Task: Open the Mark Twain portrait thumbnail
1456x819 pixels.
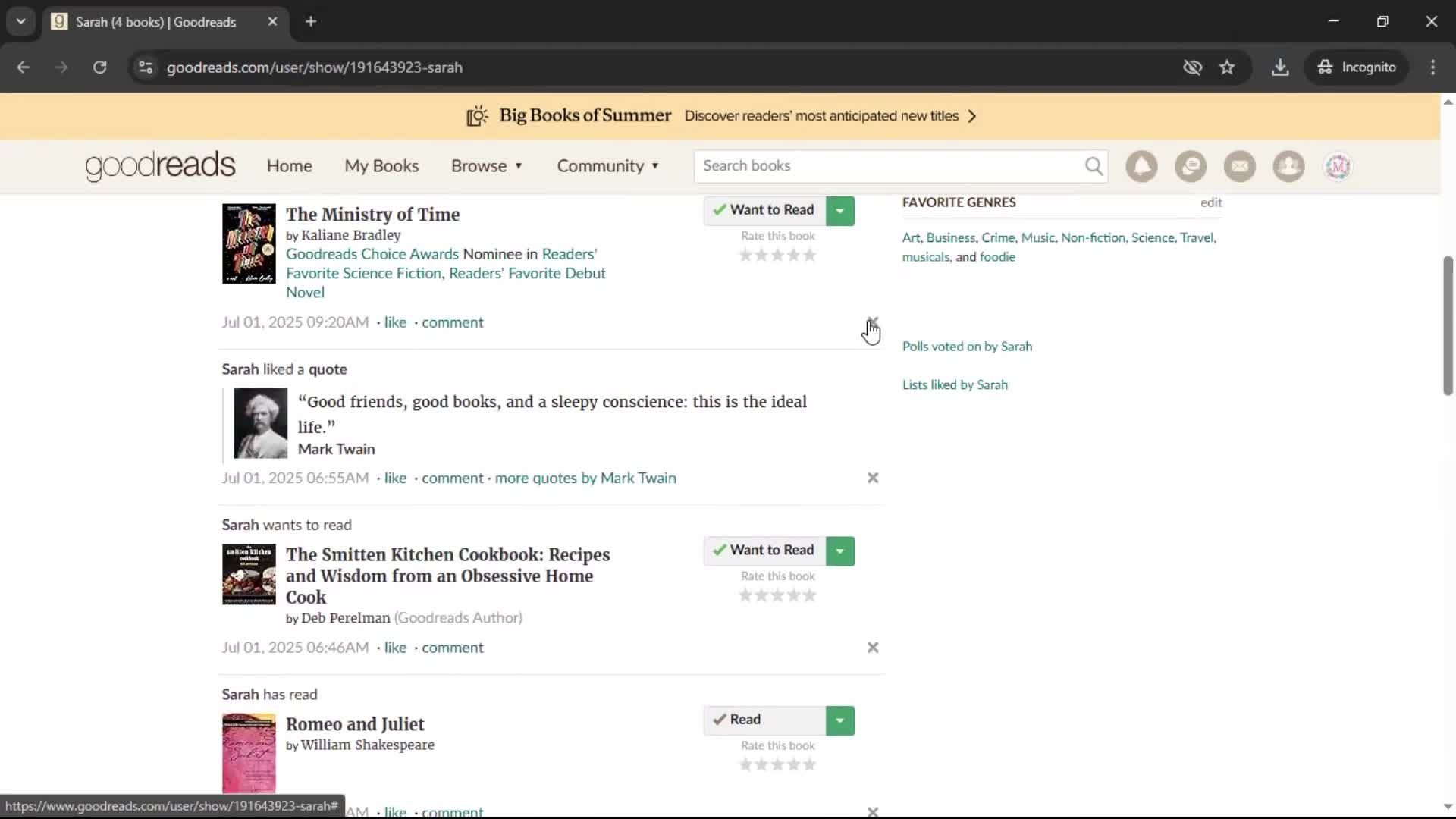Action: pos(260,423)
